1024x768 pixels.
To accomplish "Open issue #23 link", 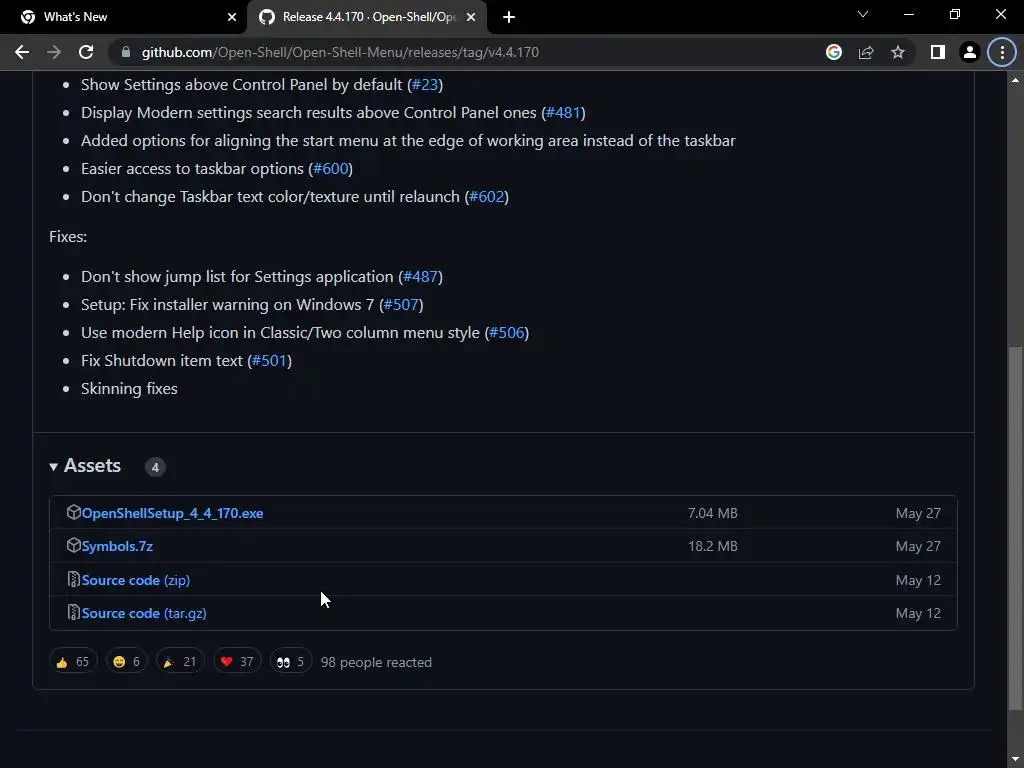I will [425, 85].
